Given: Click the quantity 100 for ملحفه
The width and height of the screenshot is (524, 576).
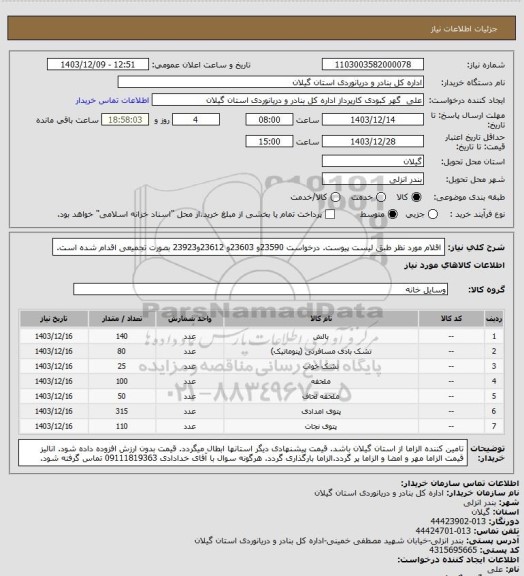Looking at the screenshot, I should pos(122,381).
